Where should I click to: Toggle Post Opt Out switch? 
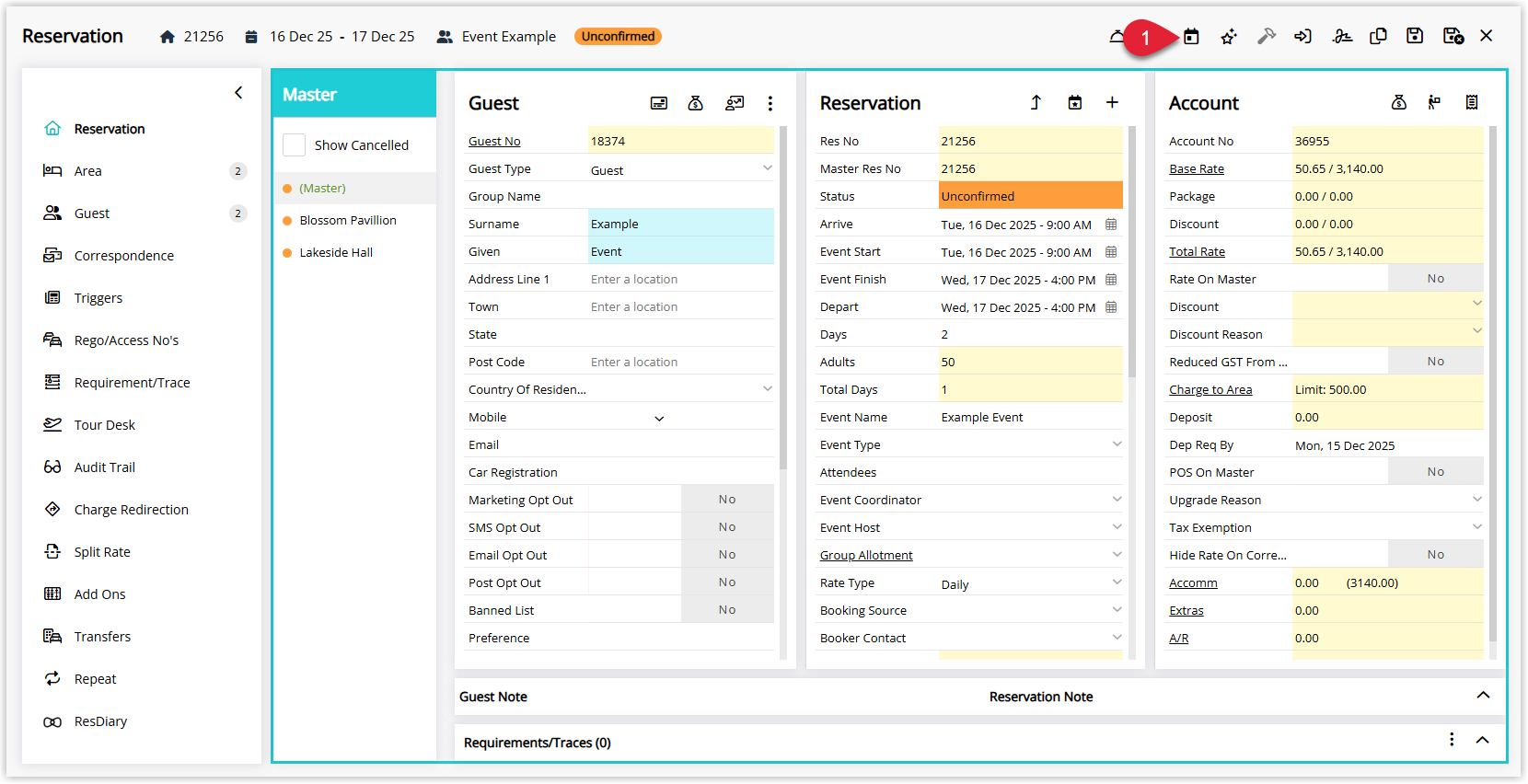(x=727, y=582)
